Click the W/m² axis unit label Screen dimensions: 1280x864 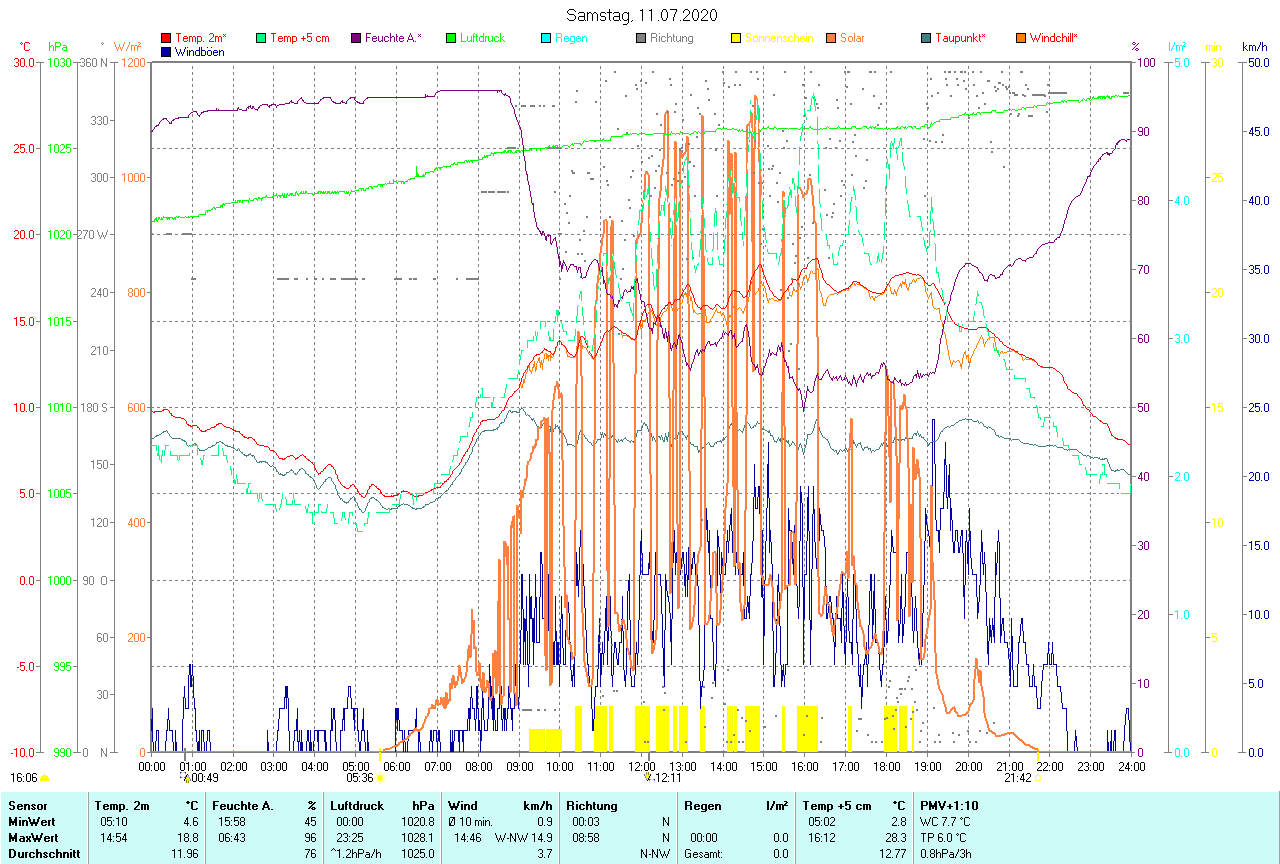tap(127, 47)
